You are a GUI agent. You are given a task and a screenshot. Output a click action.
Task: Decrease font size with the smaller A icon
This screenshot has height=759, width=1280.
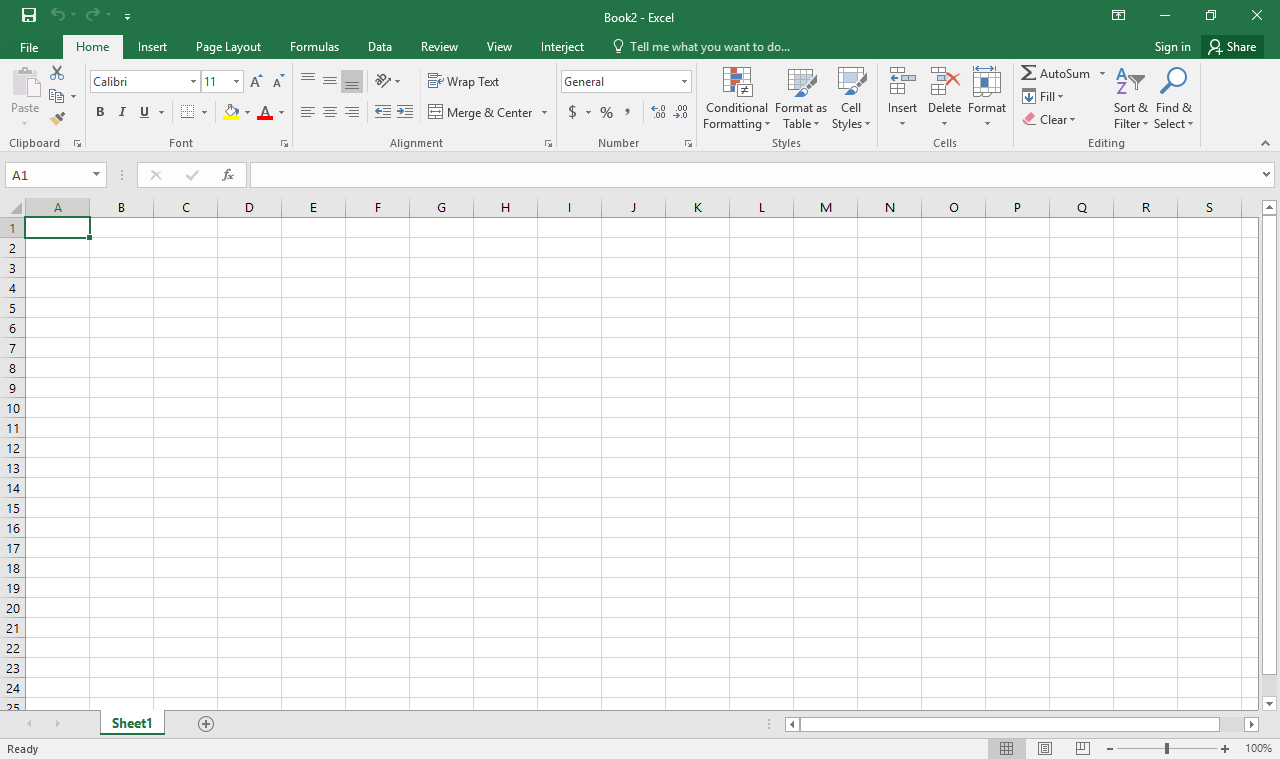(278, 82)
